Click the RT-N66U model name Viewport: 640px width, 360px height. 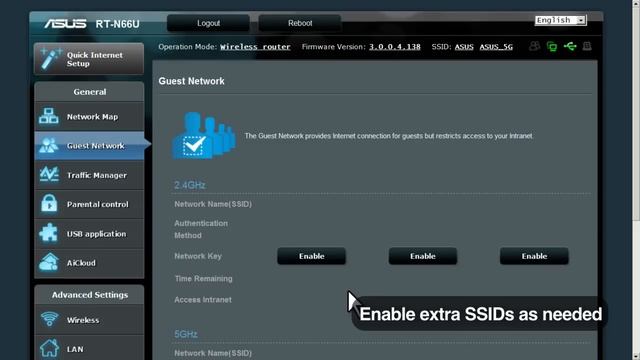pyautogui.click(x=118, y=24)
